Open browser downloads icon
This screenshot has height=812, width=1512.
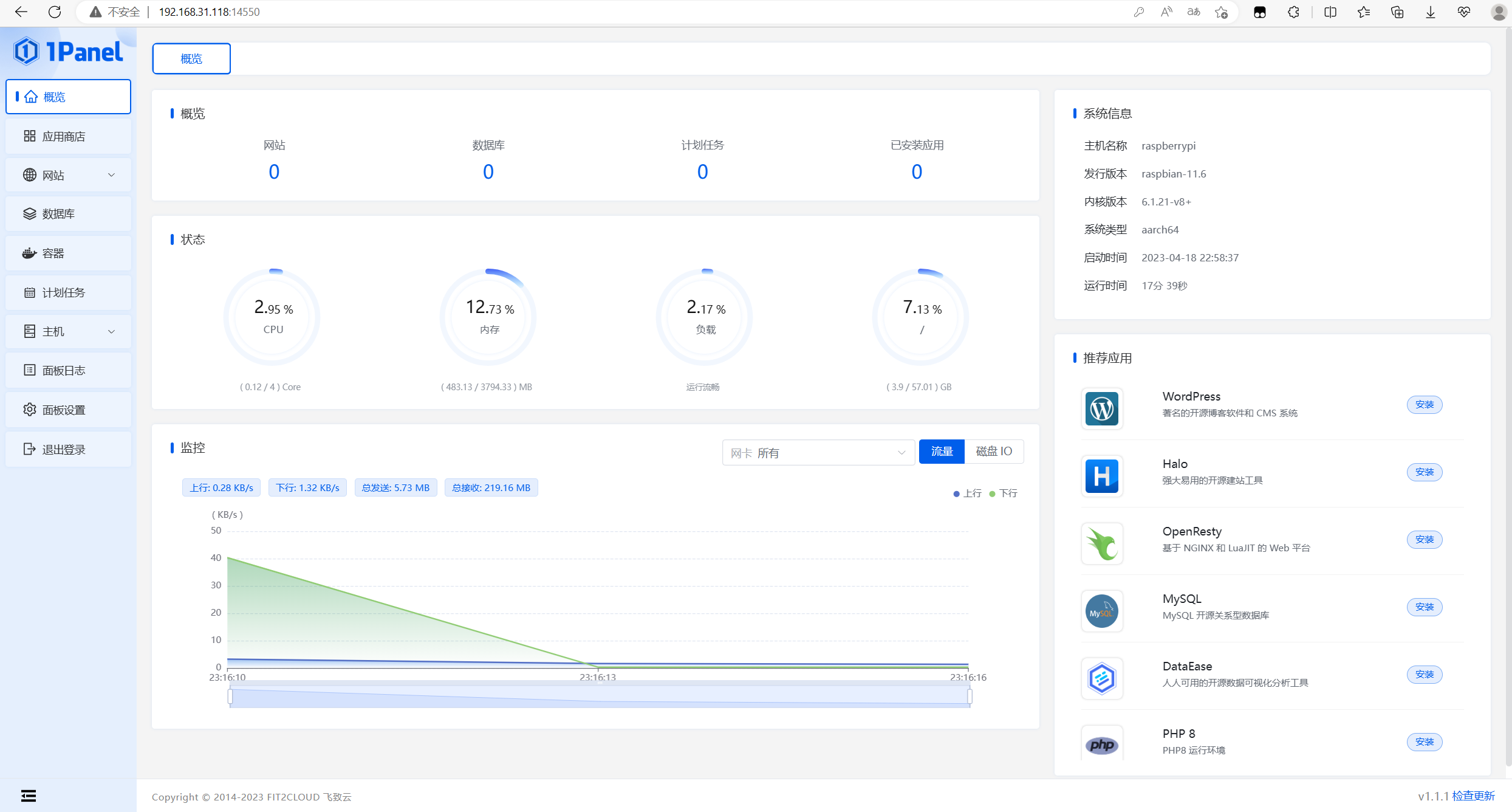(1430, 12)
